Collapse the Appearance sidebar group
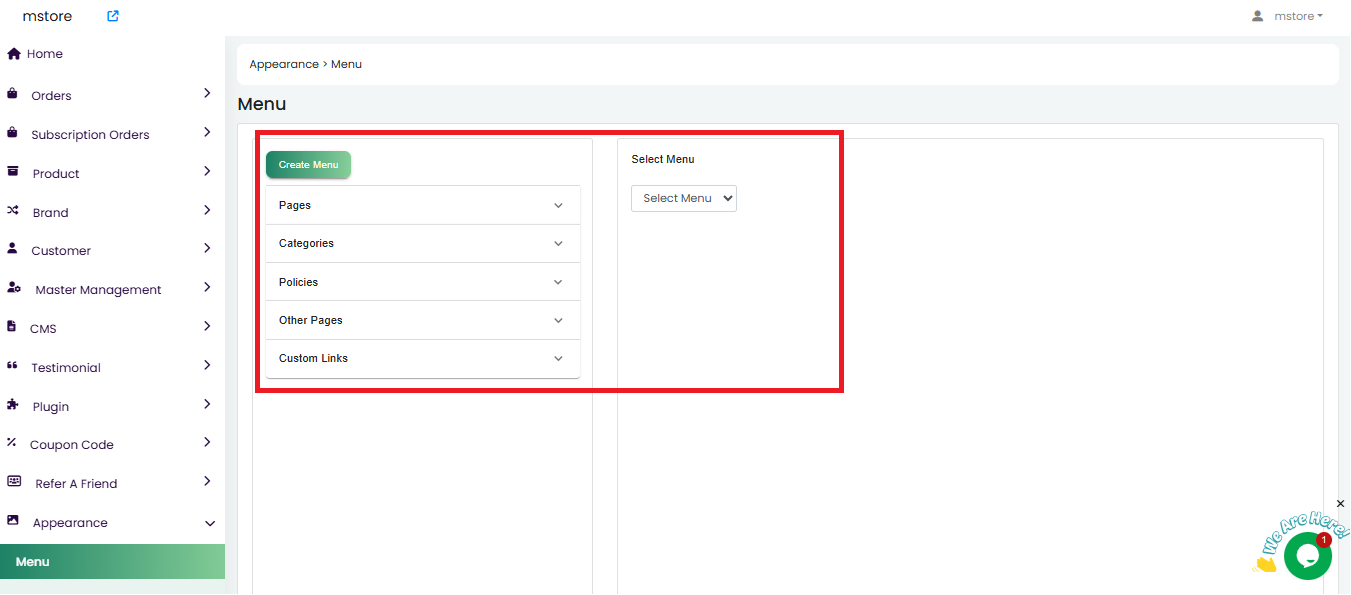Viewport: 1351px width, 595px height. 209,523
